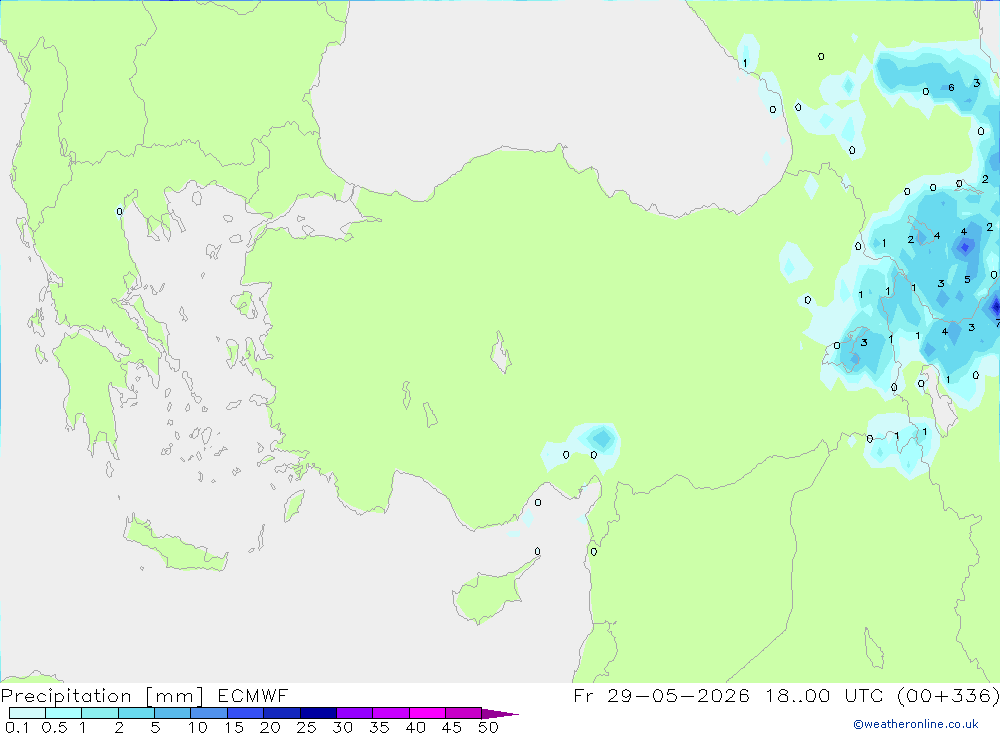Click the '0.5' legend scale label
The width and height of the screenshot is (1000, 733).
tap(54, 727)
